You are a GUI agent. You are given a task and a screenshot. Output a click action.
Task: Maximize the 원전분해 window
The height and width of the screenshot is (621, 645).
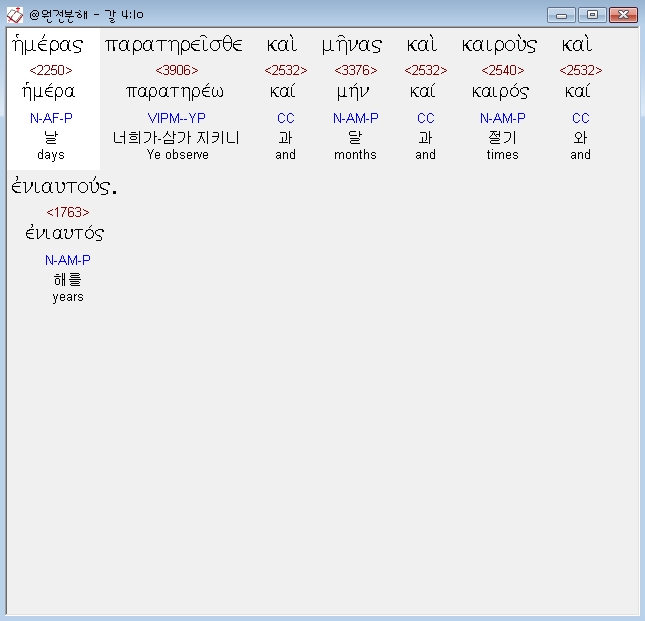pyautogui.click(x=592, y=15)
